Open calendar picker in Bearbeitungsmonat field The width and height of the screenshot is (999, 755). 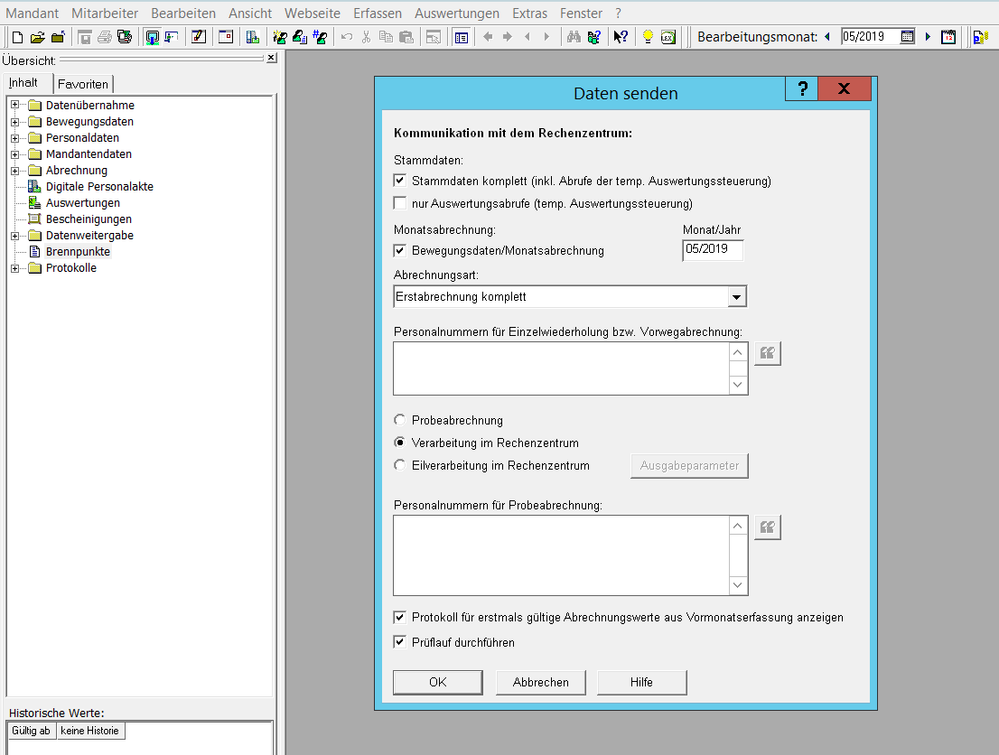pyautogui.click(x=907, y=37)
